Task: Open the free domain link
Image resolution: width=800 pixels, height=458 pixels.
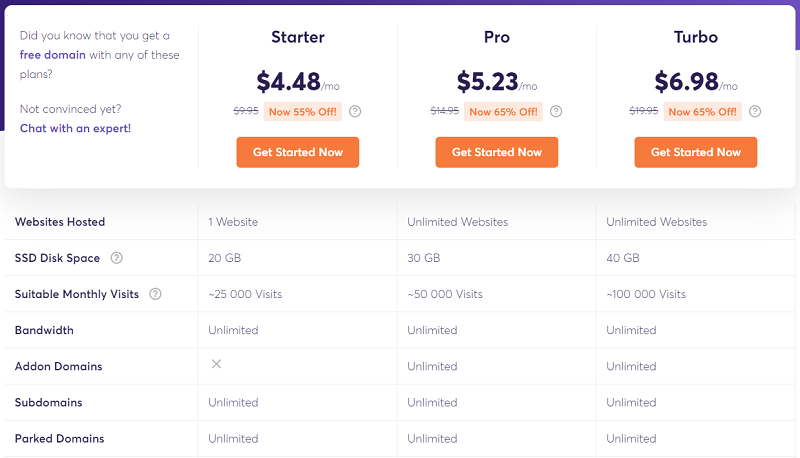Action: [53, 55]
